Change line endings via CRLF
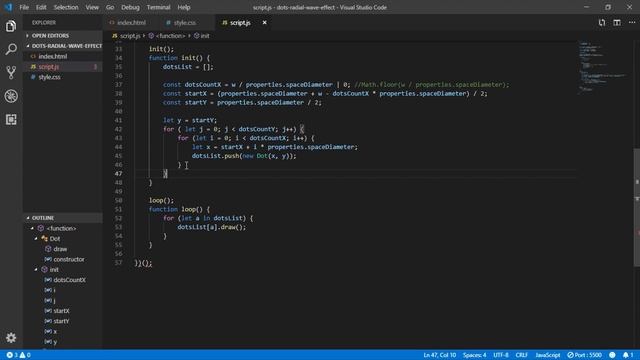The width and height of the screenshot is (640, 360). click(521, 355)
